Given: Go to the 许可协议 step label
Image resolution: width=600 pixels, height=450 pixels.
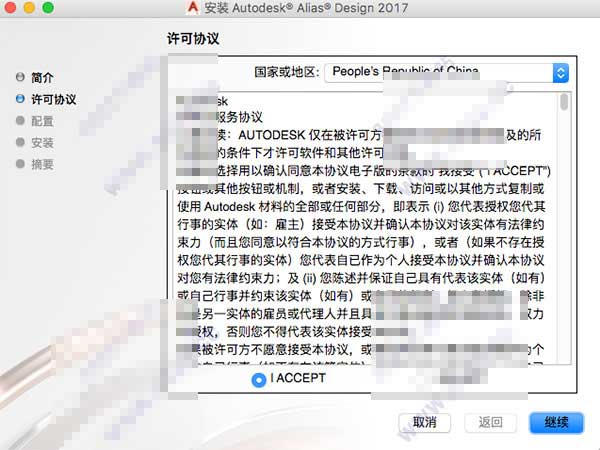Looking at the screenshot, I should pos(54,99).
